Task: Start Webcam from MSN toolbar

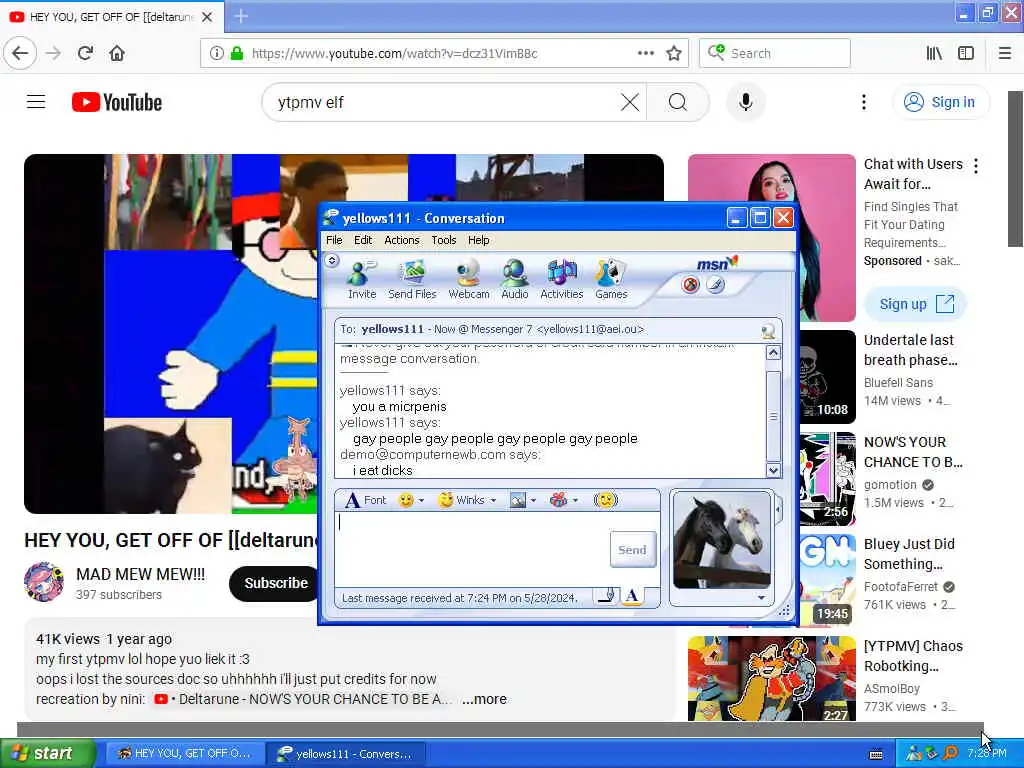Action: click(468, 280)
